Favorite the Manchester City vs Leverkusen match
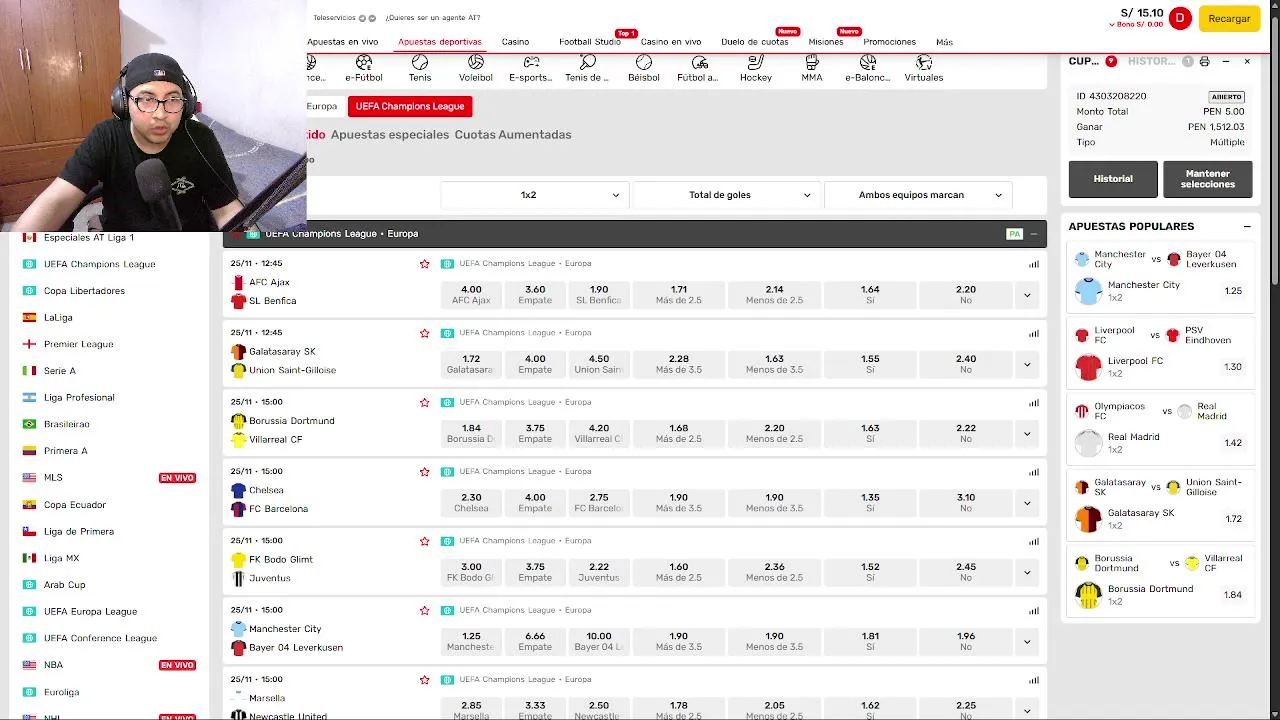This screenshot has height=720, width=1280. tap(425, 610)
